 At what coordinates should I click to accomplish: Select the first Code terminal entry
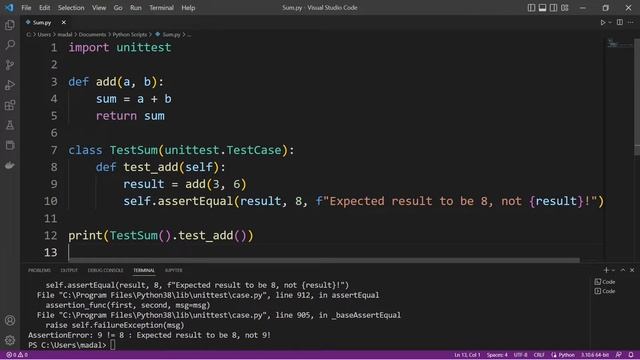pyautogui.click(x=605, y=282)
